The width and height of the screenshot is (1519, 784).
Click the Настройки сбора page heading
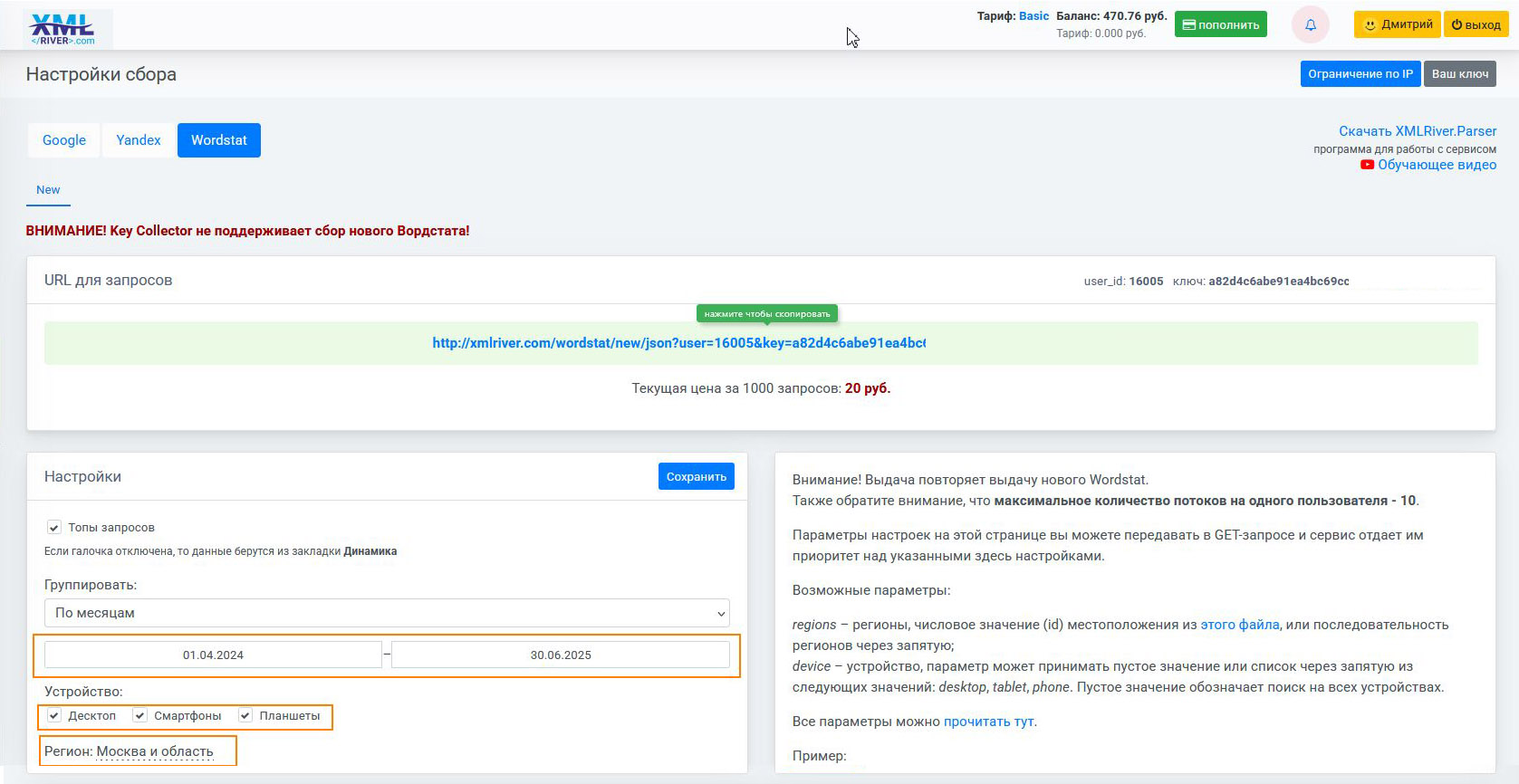101,74
